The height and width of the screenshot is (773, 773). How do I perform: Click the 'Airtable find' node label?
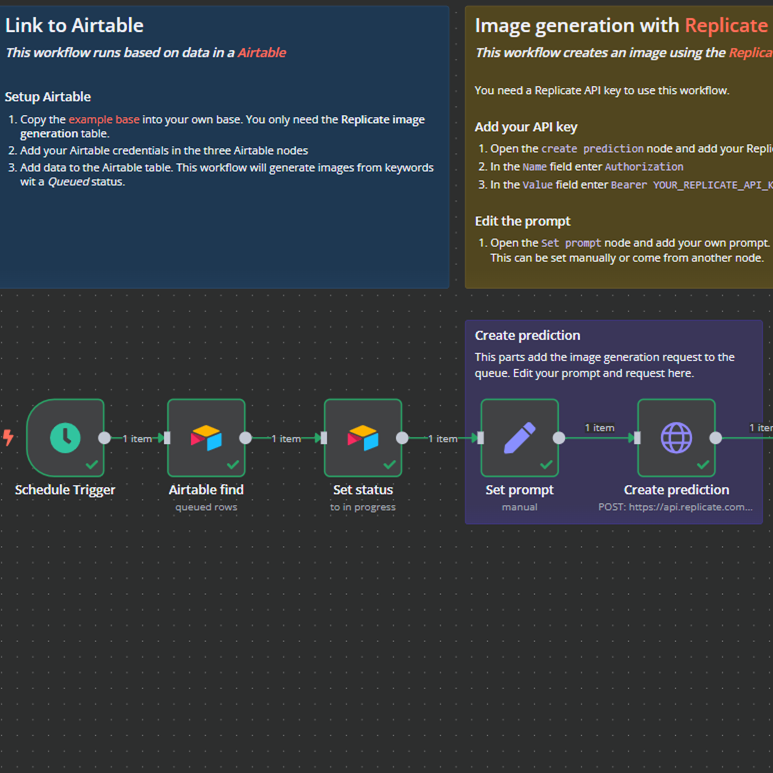(206, 490)
